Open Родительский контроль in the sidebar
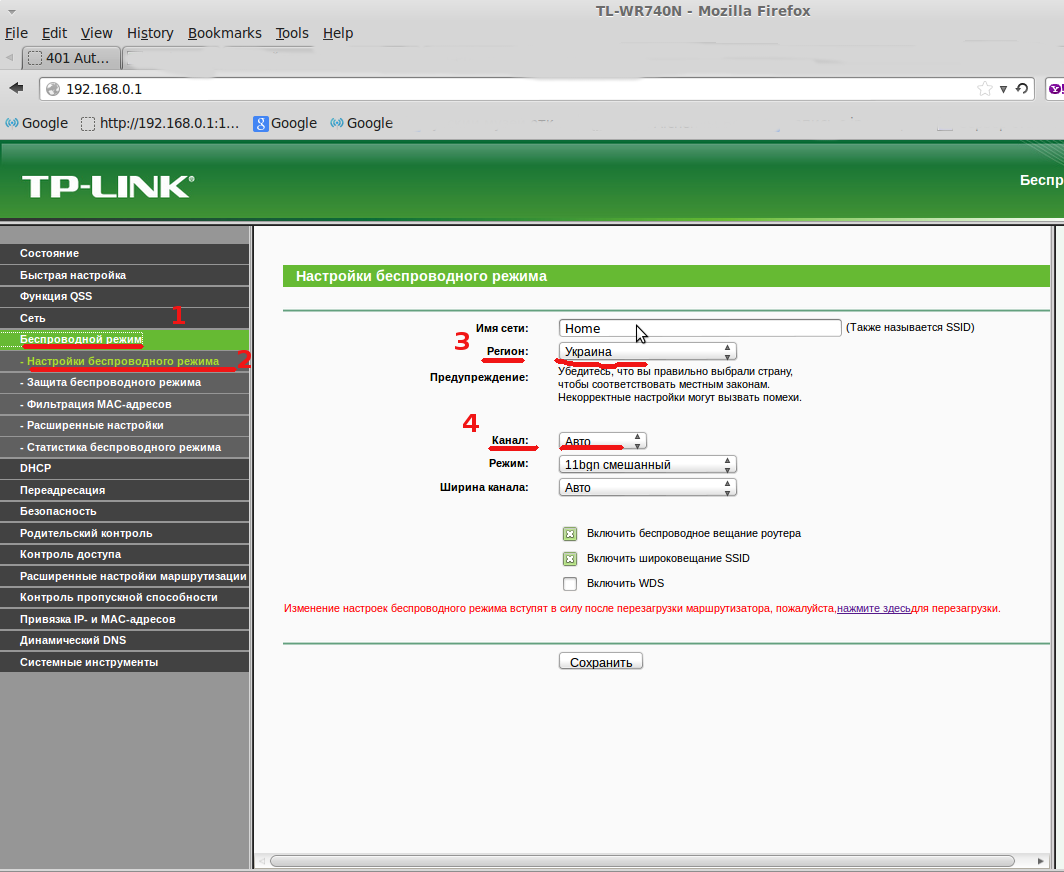Viewport: 1064px width, 872px height. (x=125, y=533)
